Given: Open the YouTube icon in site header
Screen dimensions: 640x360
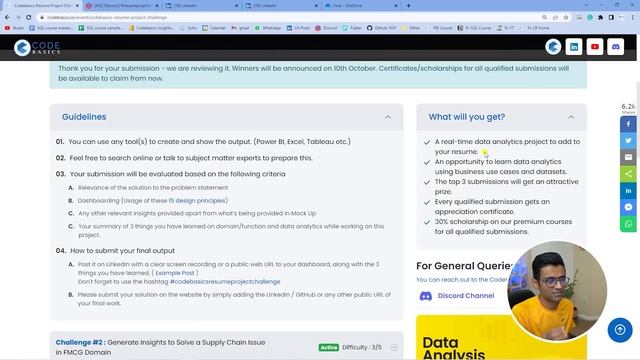Looking at the screenshot, I should (x=595, y=47).
